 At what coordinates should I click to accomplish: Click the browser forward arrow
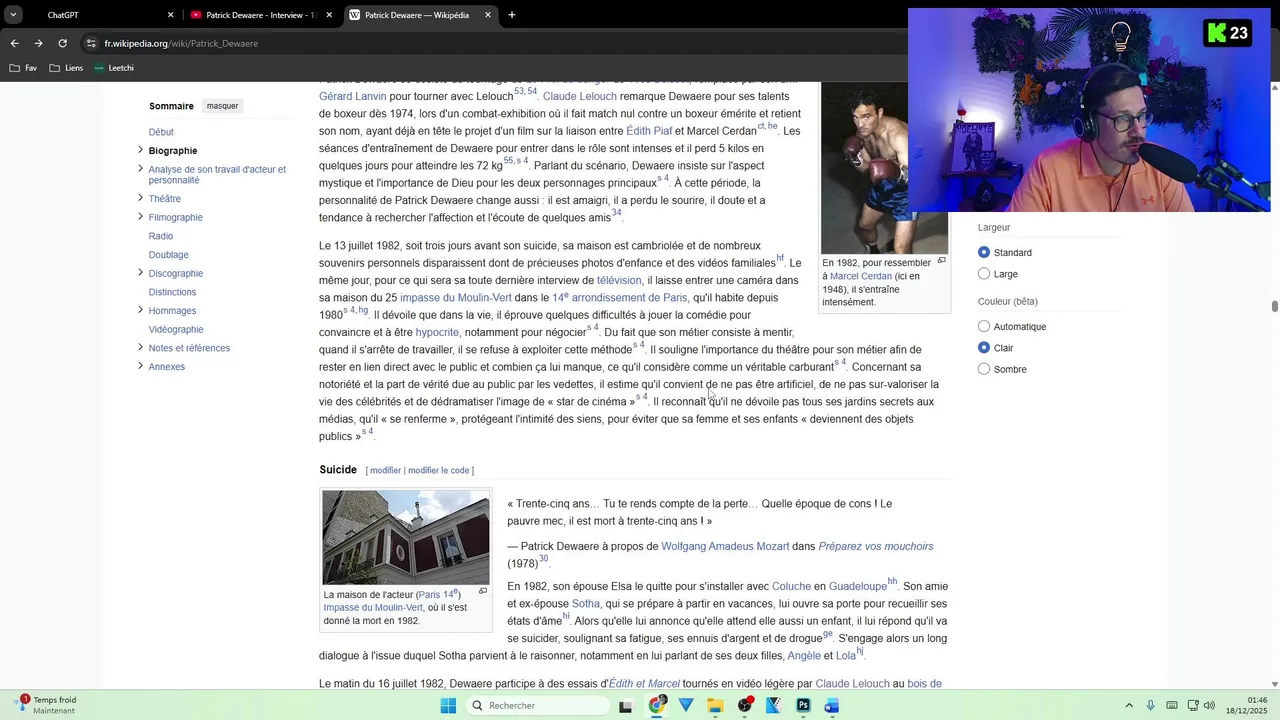(38, 43)
